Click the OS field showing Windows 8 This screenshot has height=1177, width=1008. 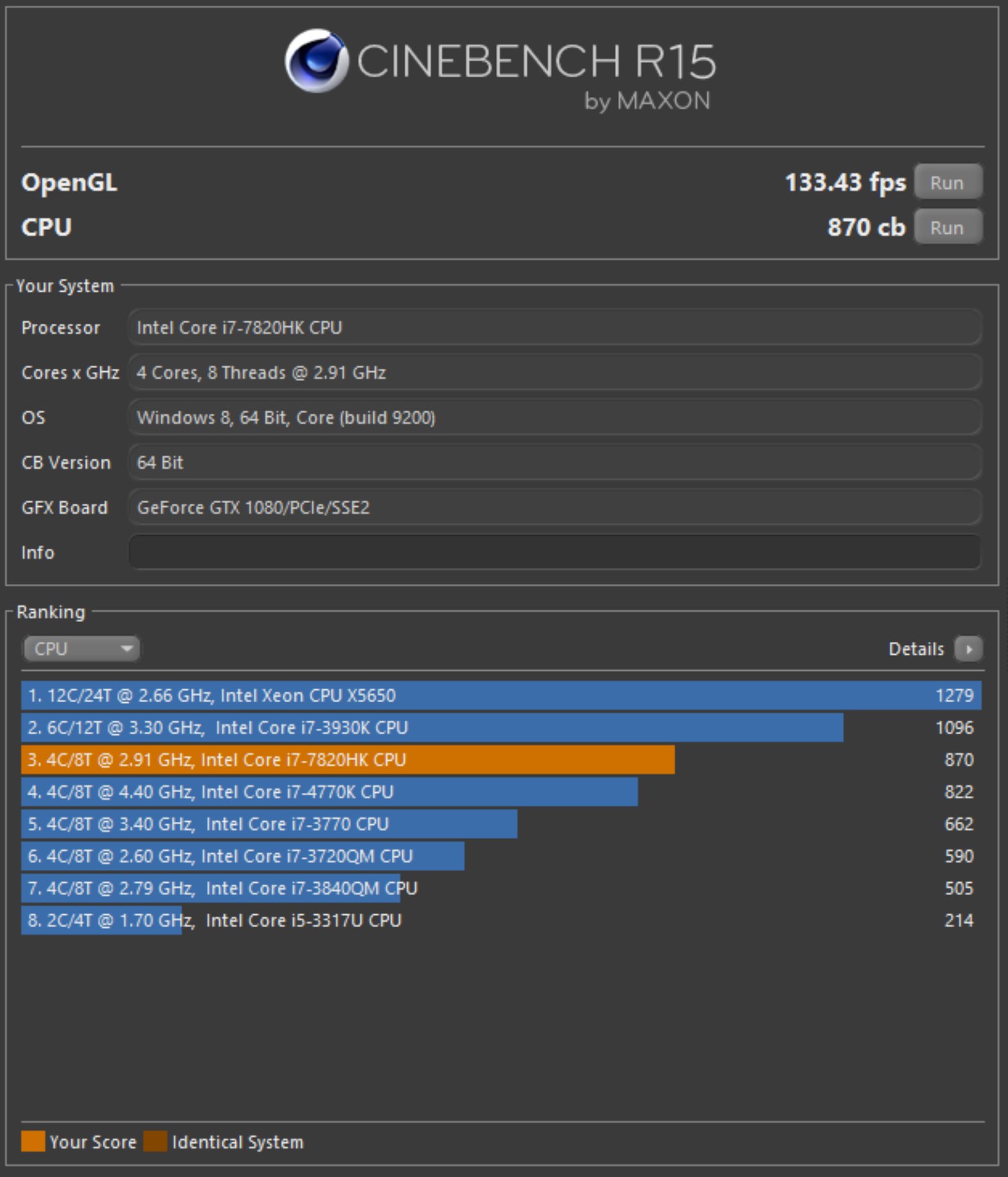pos(554,418)
